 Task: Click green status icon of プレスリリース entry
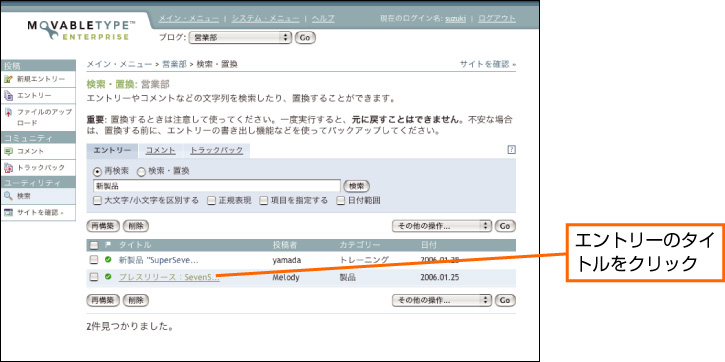coord(108,276)
